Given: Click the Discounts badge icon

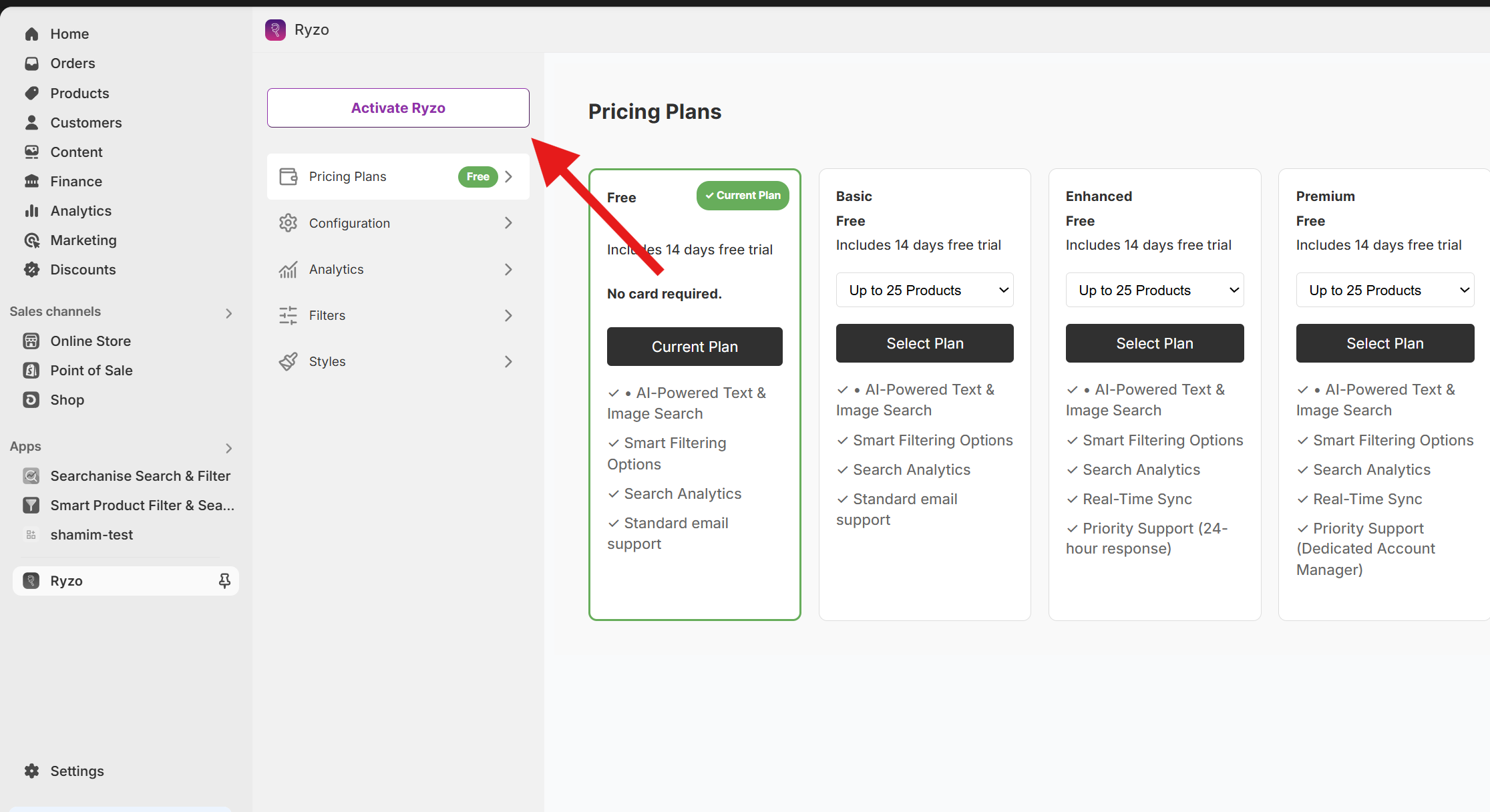Looking at the screenshot, I should tap(31, 270).
